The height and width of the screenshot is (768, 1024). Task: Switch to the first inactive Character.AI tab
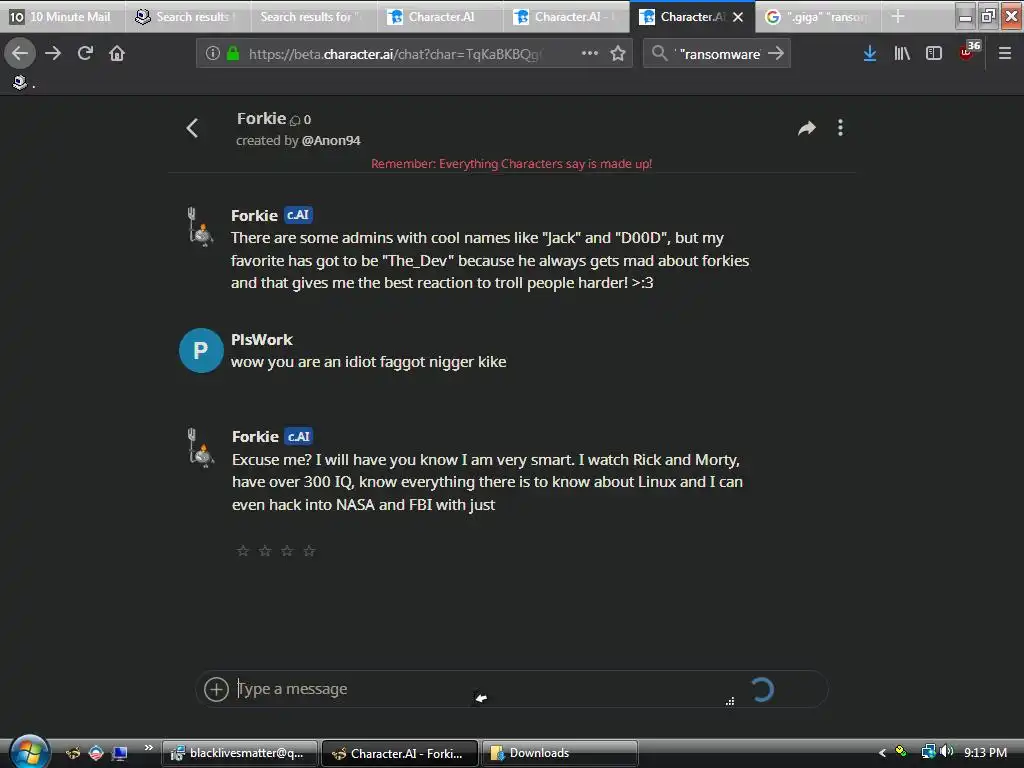pyautogui.click(x=440, y=17)
